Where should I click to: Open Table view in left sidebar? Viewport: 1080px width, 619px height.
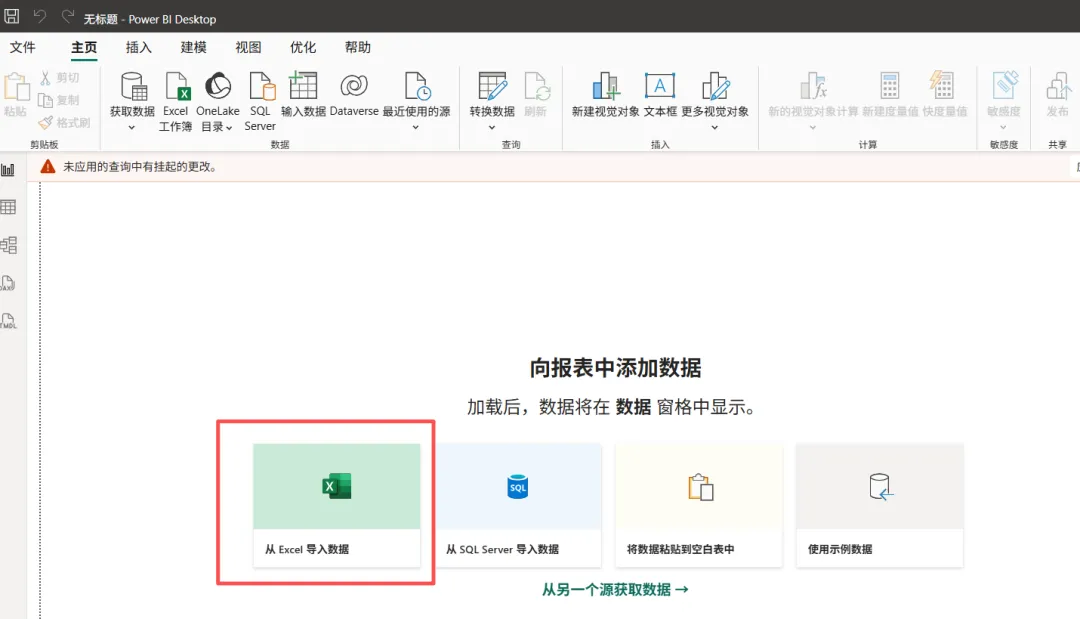click(8, 207)
